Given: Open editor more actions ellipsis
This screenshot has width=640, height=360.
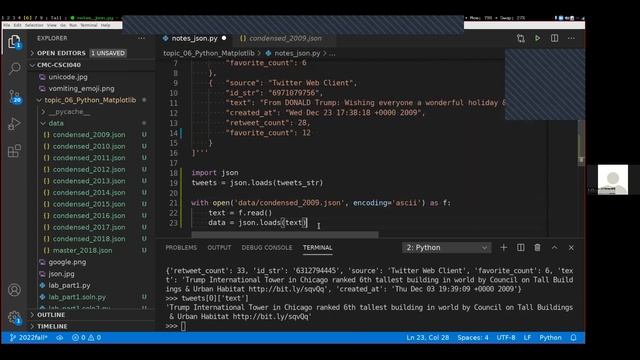Looking at the screenshot, I should pyautogui.click(x=571, y=38).
